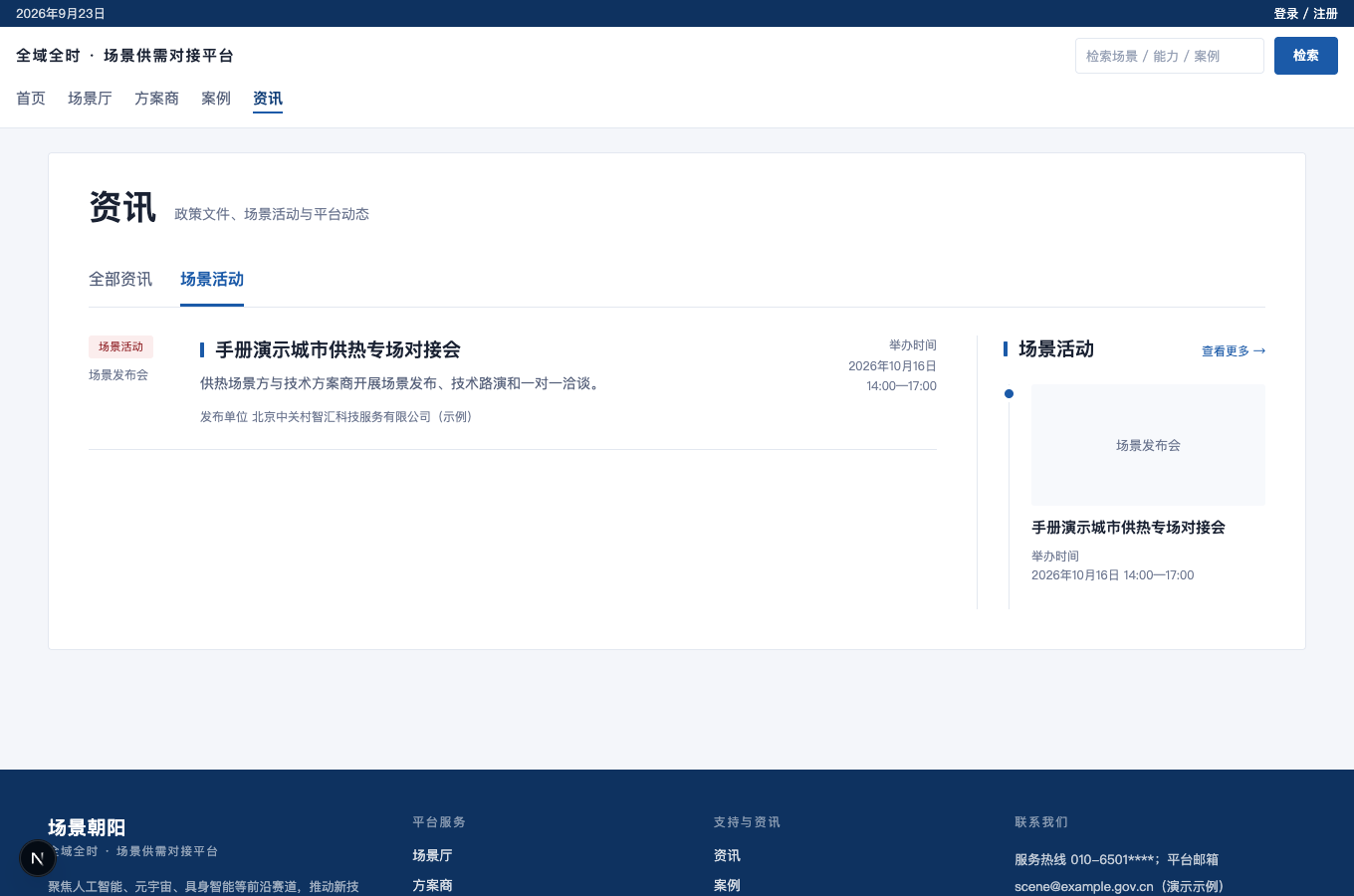The width and height of the screenshot is (1354, 896).
Task: Go to 首页 in the top navigation
Action: point(31,99)
